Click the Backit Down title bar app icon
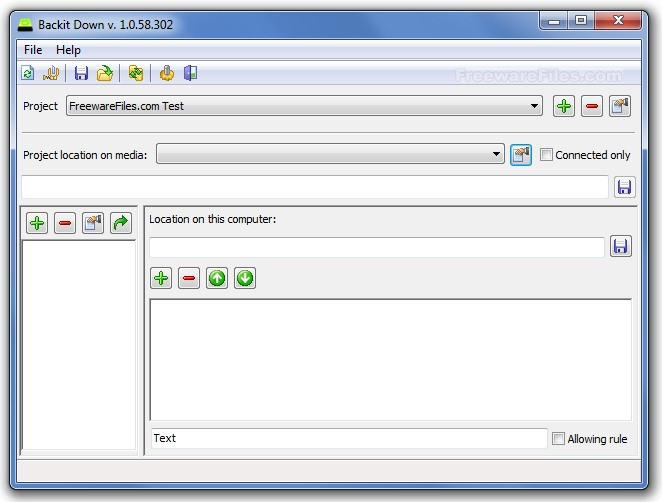Image resolution: width=662 pixels, height=502 pixels. [25, 25]
